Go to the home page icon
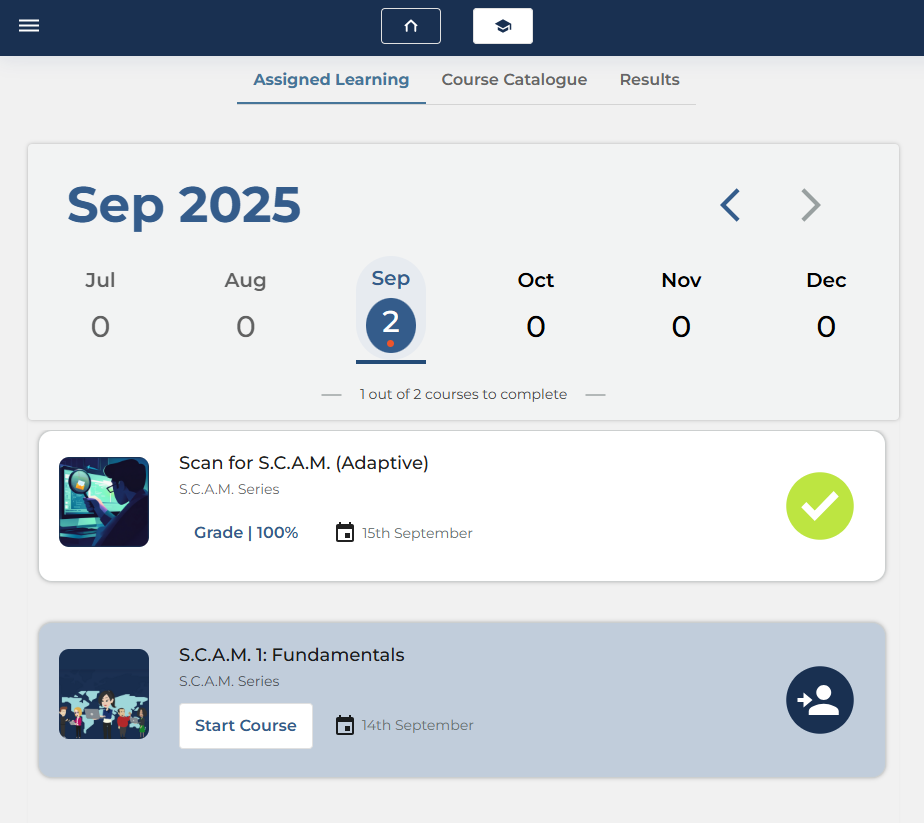 [x=410, y=26]
